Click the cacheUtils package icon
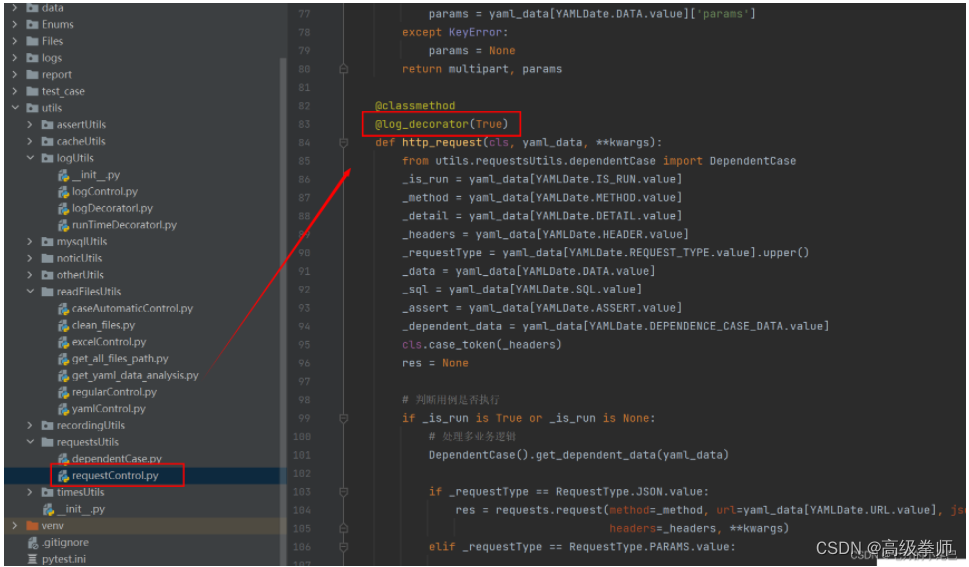The height and width of the screenshot is (567, 969). tap(47, 141)
